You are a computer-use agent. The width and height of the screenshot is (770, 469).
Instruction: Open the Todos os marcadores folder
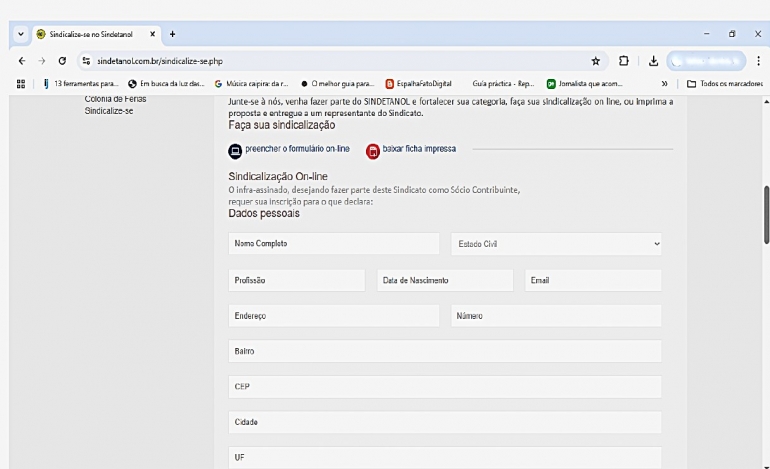tap(724, 84)
